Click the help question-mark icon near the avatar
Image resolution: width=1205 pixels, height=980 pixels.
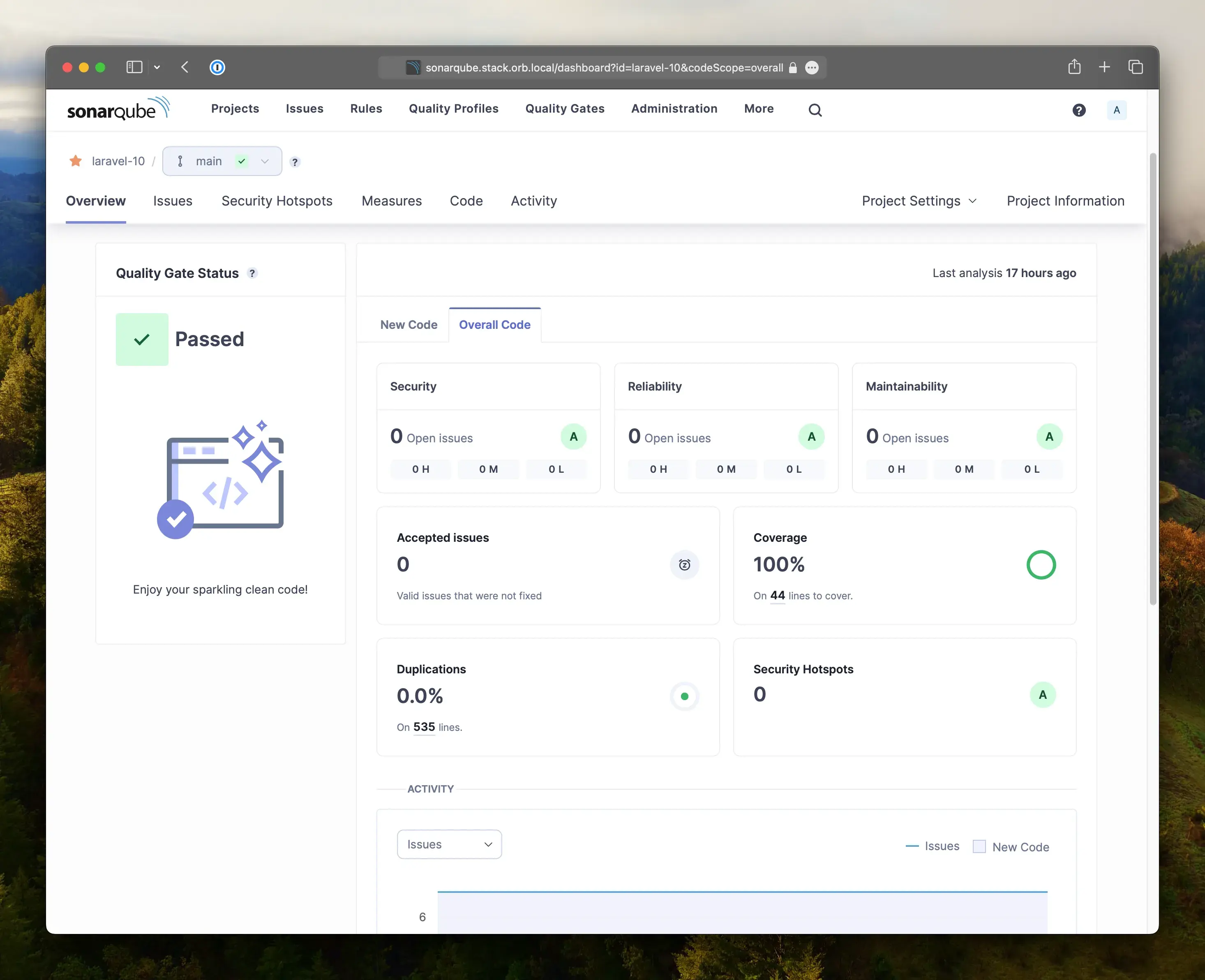1079,110
